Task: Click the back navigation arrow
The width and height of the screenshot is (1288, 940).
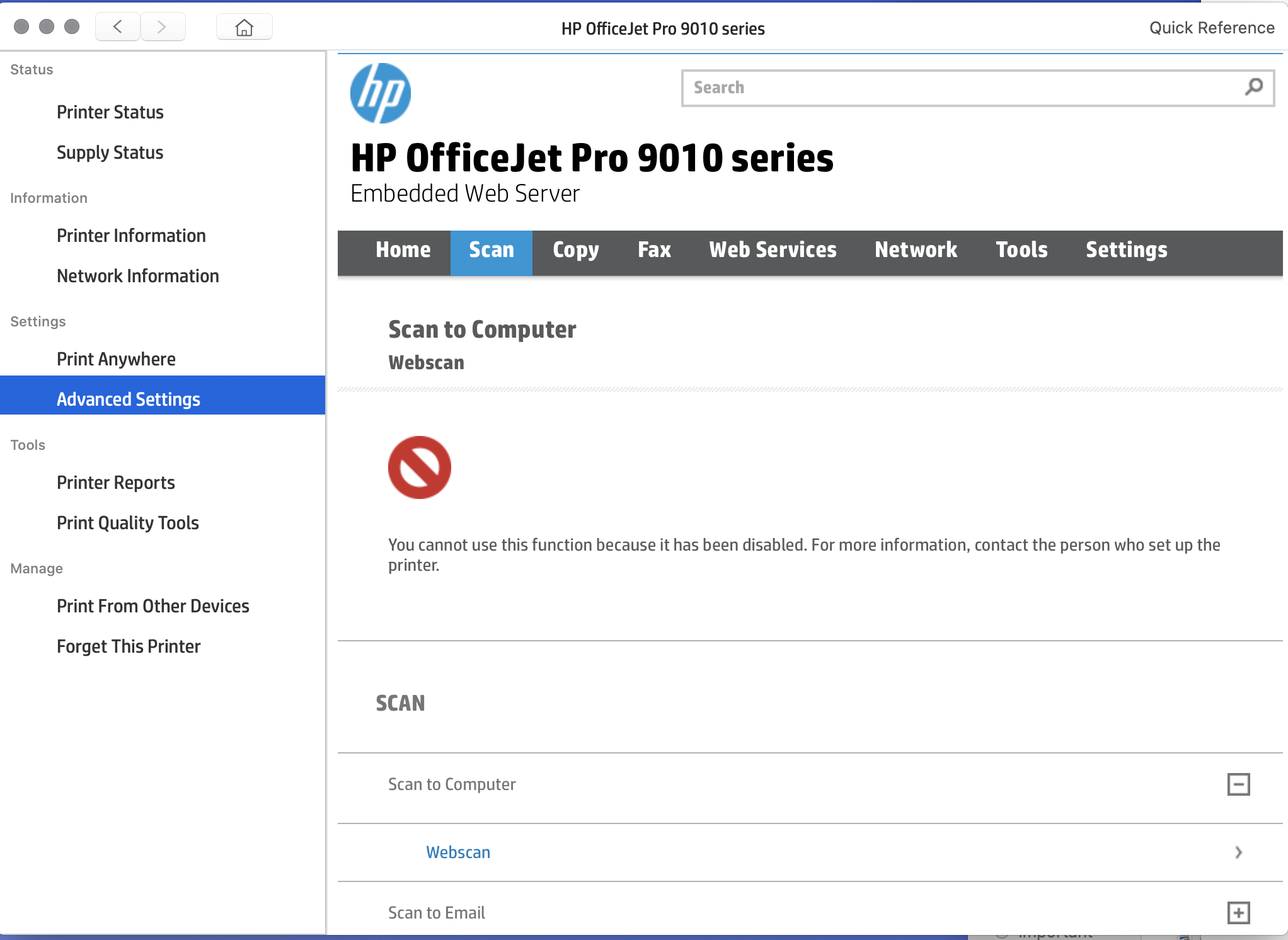Action: coord(117,26)
